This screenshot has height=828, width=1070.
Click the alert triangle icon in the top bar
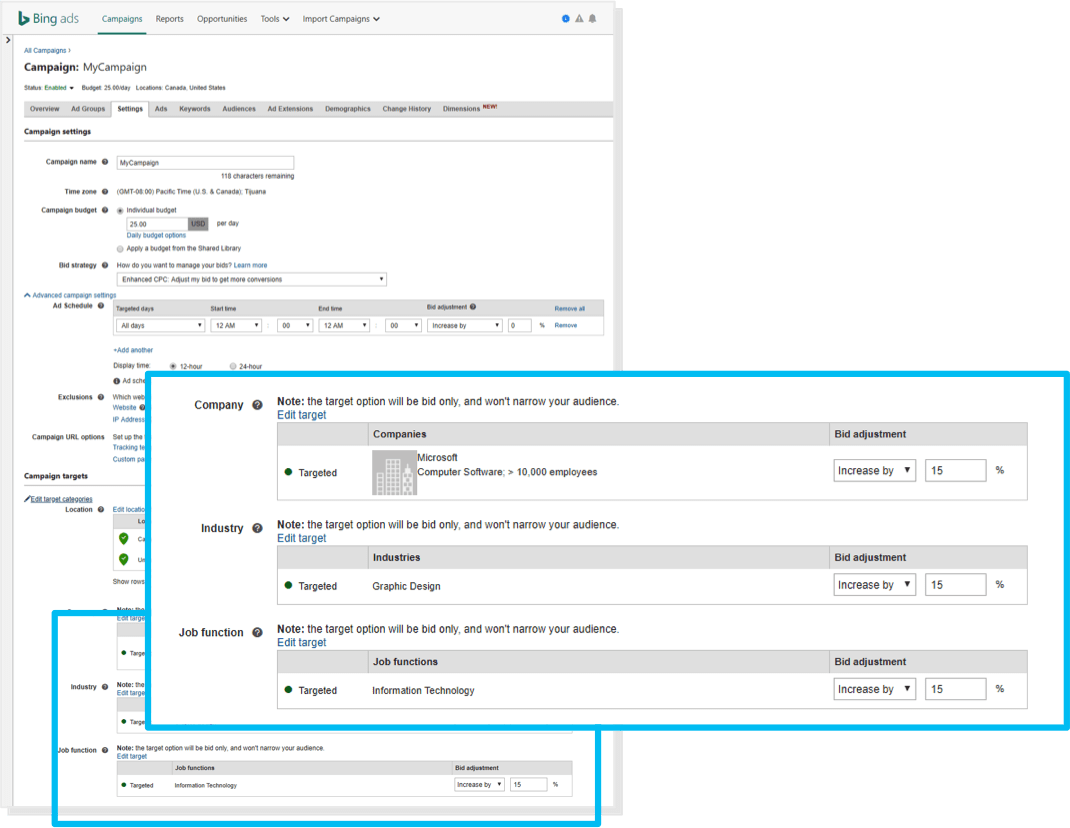(578, 17)
